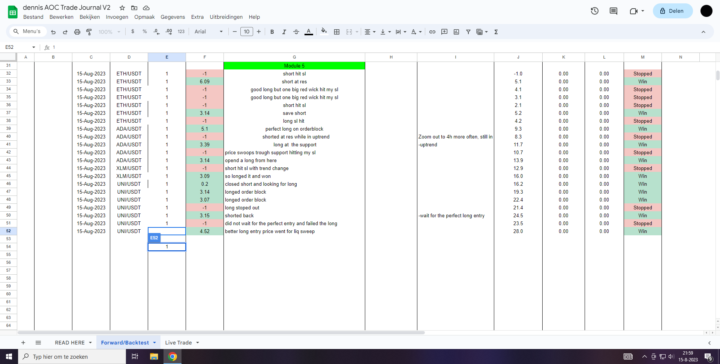Format as currency with the dollar icon

[x=133, y=32]
